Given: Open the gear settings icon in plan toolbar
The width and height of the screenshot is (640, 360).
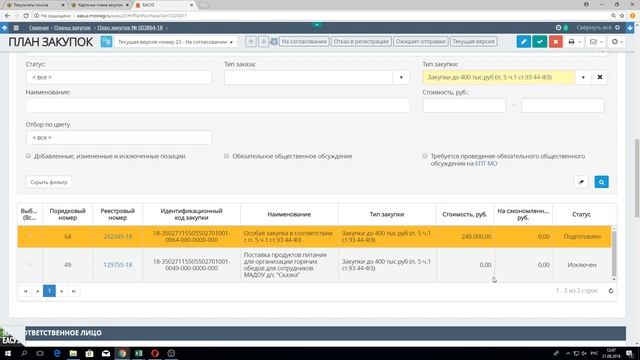Looking at the screenshot, I should (x=617, y=42).
